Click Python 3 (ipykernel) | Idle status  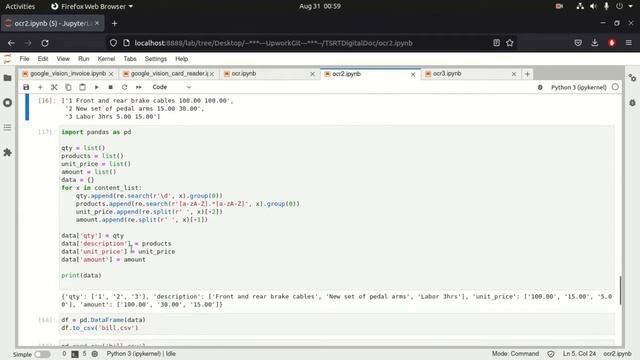coord(141,354)
